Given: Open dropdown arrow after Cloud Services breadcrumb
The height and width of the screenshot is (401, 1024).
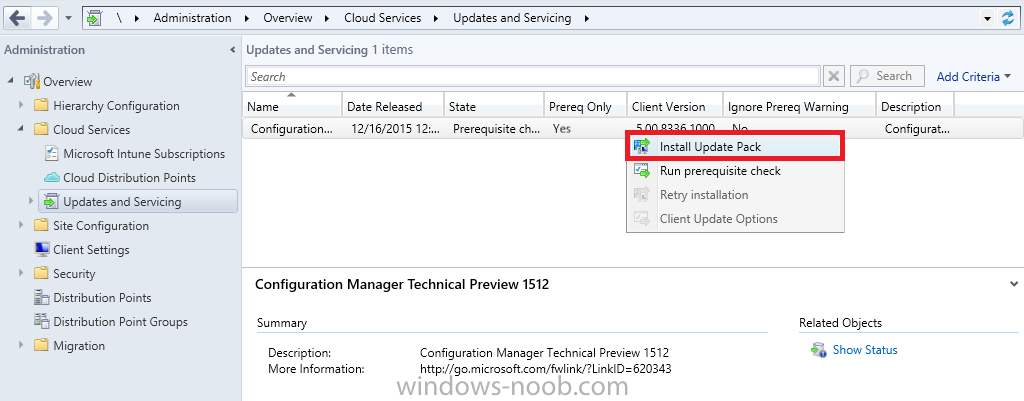Looking at the screenshot, I should 437,18.
